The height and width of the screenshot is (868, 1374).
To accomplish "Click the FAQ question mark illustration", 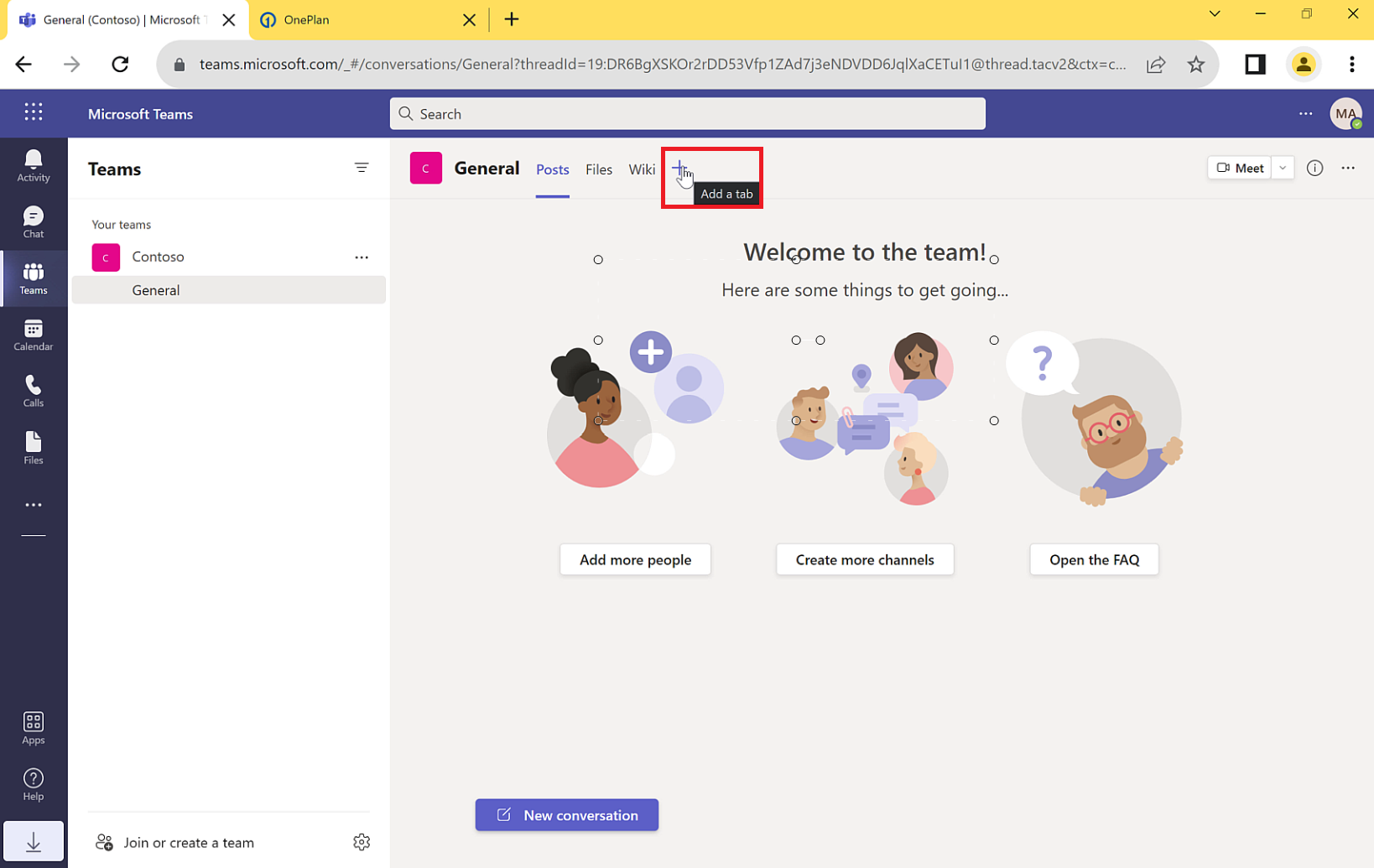I will [x=1095, y=418].
